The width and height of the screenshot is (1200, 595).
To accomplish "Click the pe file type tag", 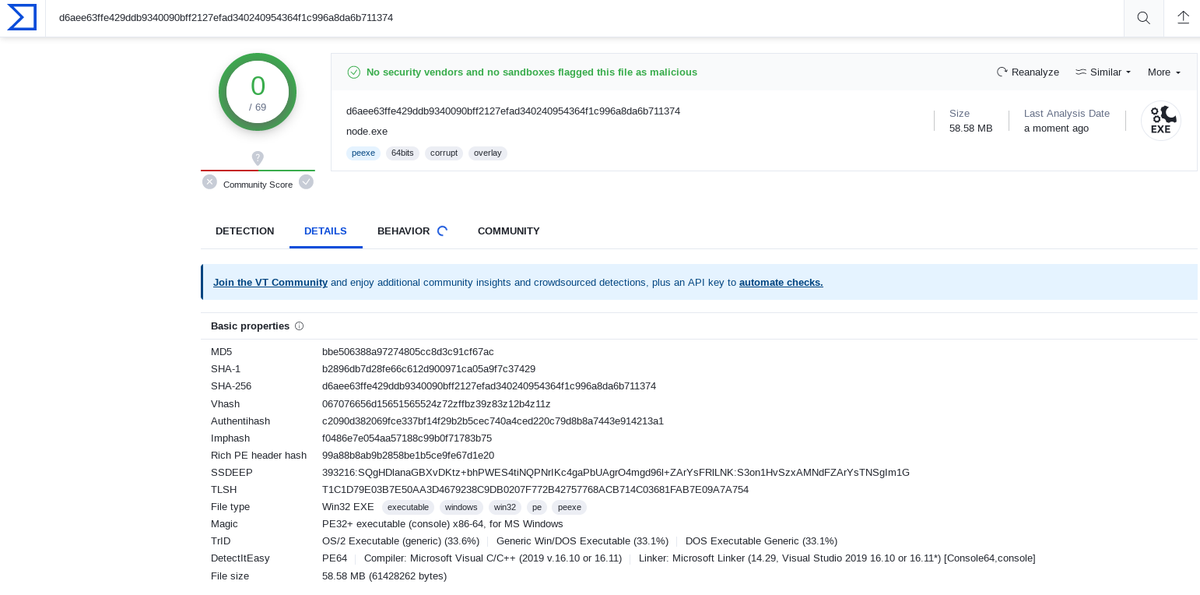I will [x=537, y=507].
